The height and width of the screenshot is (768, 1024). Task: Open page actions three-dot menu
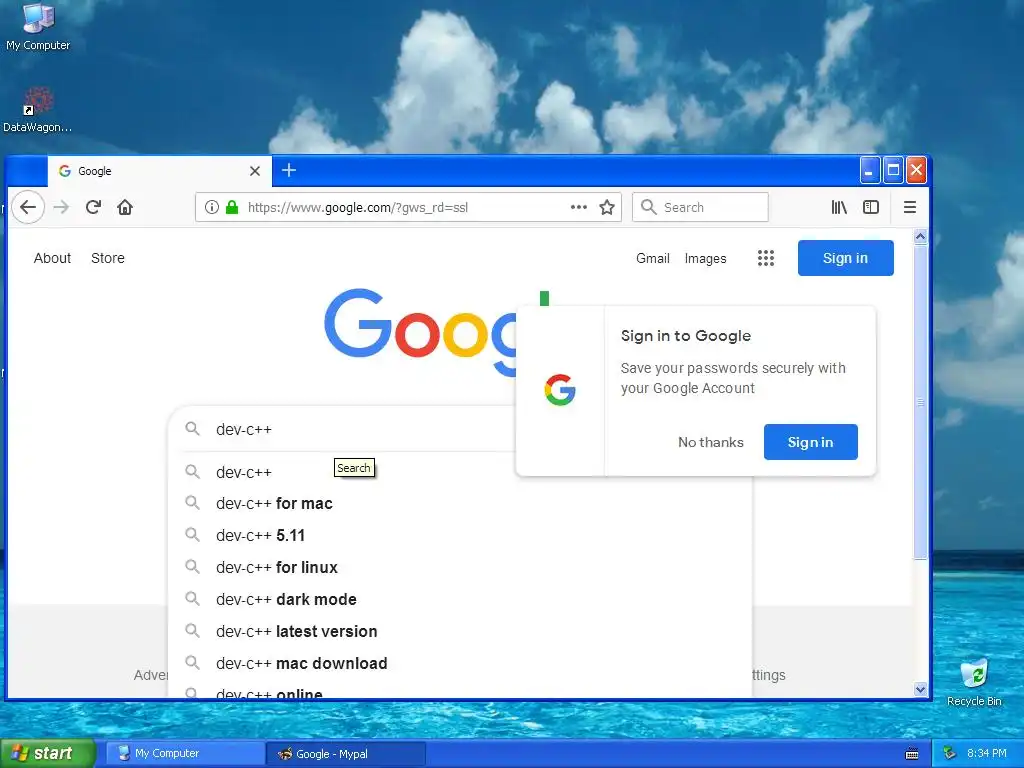[x=579, y=207]
